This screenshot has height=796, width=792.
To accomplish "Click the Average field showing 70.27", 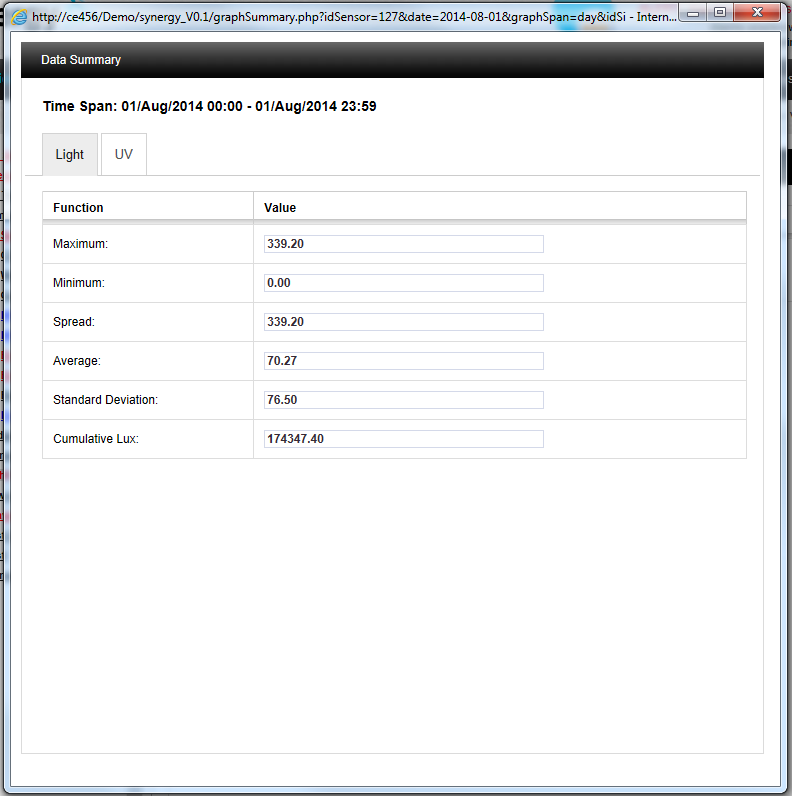I will click(404, 361).
